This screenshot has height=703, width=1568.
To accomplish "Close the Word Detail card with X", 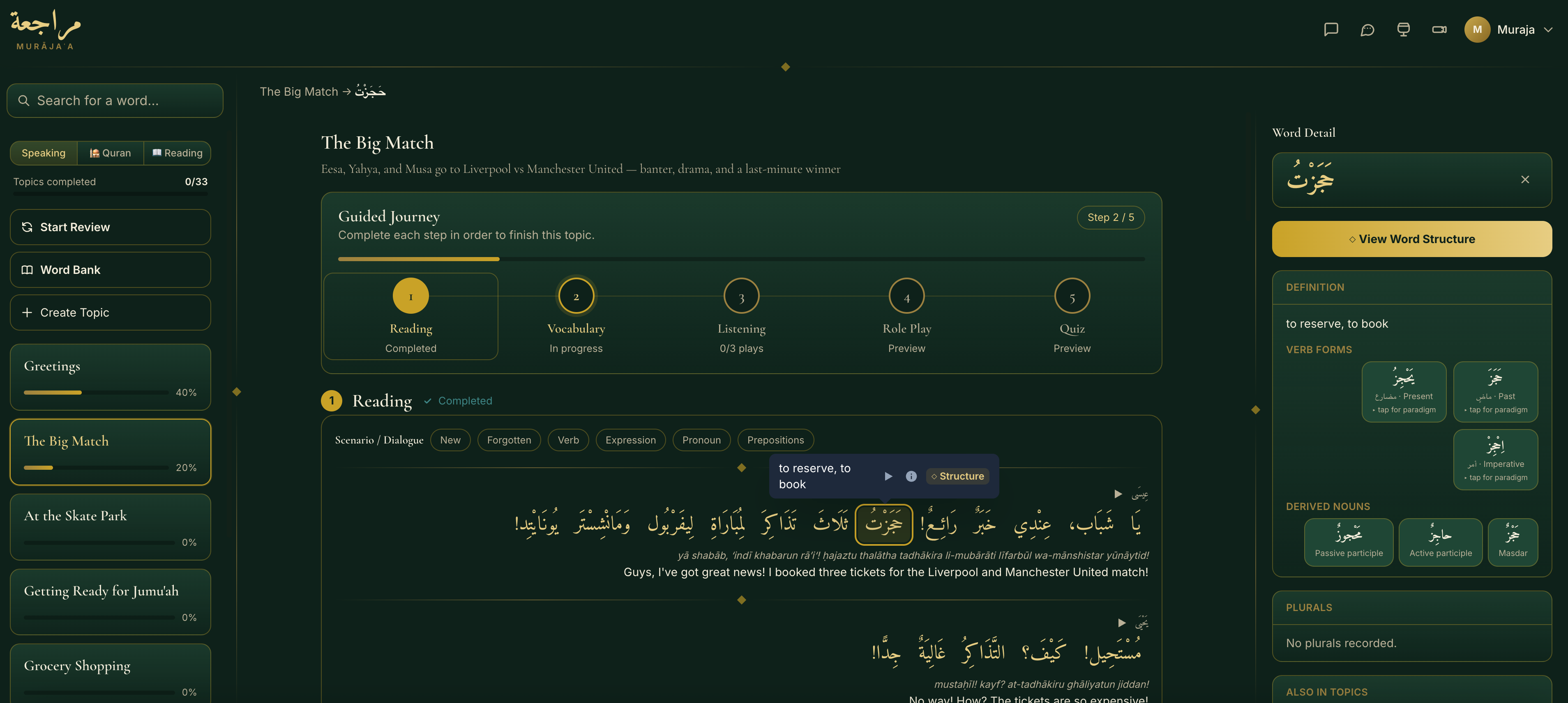I will tap(1525, 179).
